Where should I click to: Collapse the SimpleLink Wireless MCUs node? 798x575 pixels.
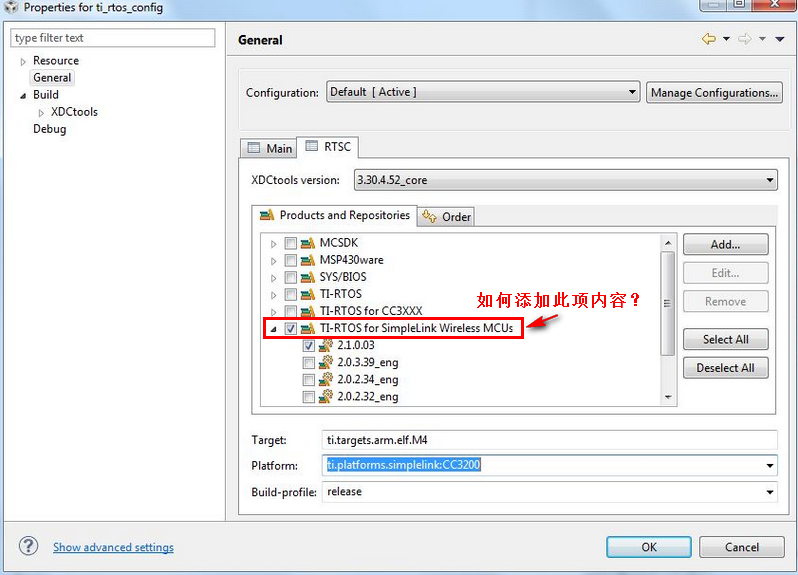click(x=273, y=329)
